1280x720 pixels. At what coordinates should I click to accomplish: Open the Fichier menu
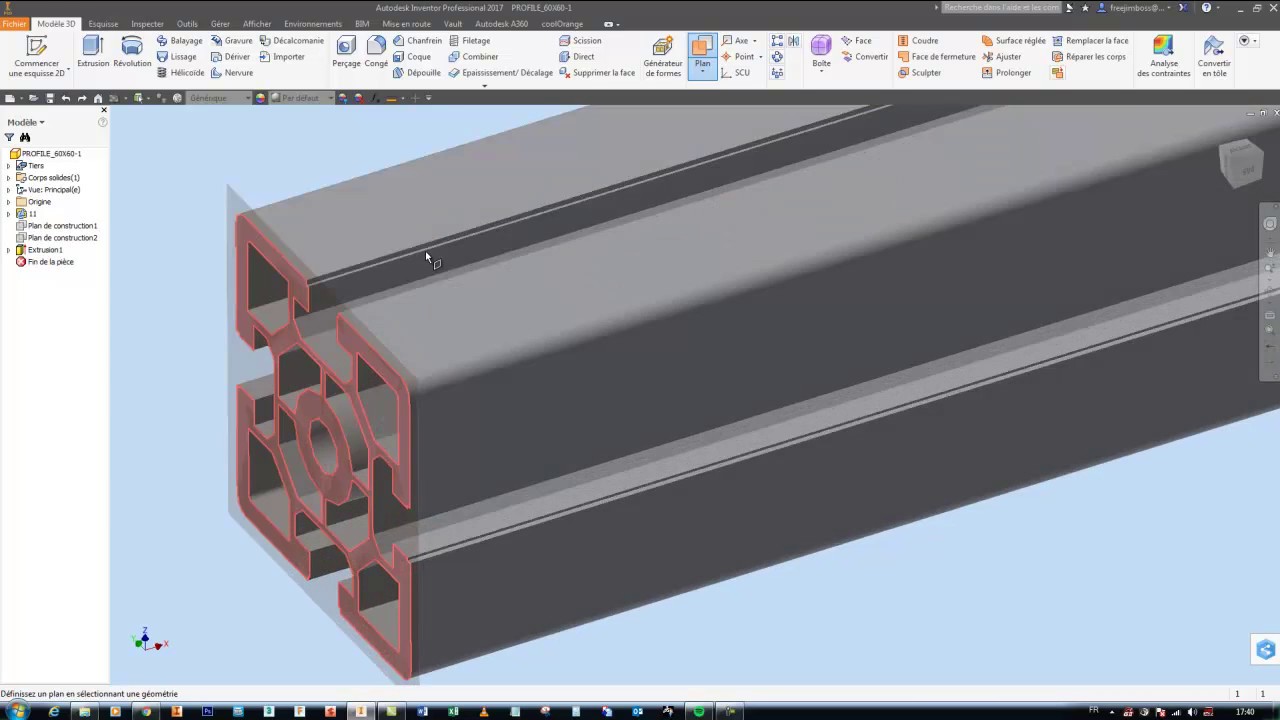[x=15, y=24]
